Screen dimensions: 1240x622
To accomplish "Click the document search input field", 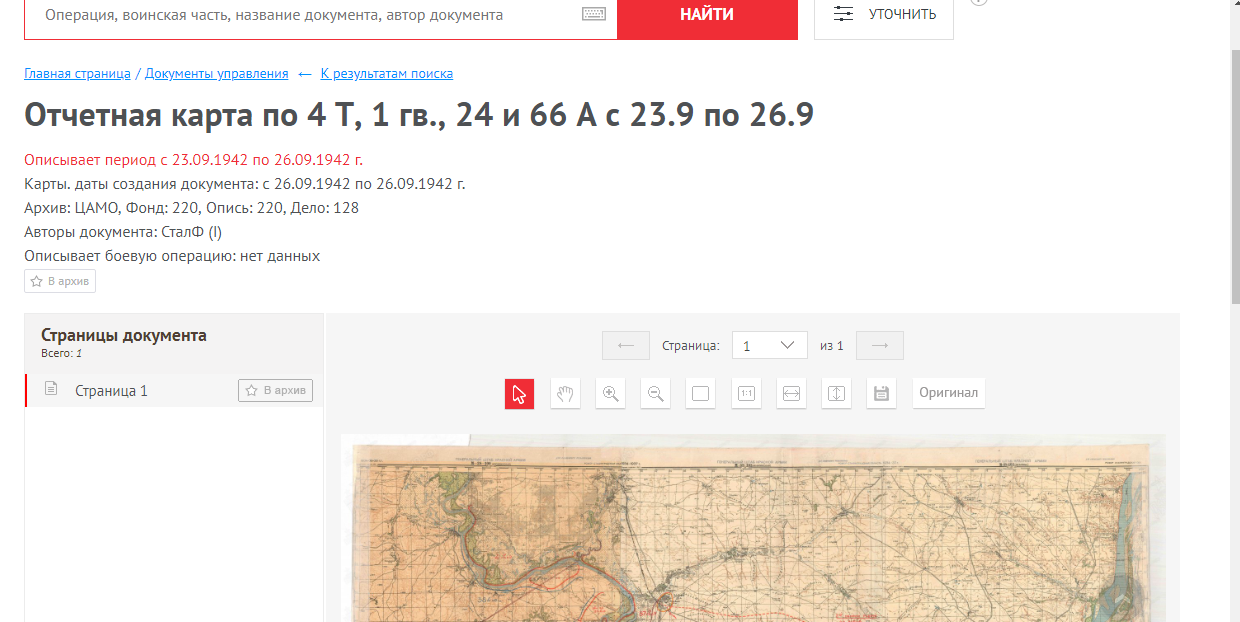I will pyautogui.click(x=300, y=15).
